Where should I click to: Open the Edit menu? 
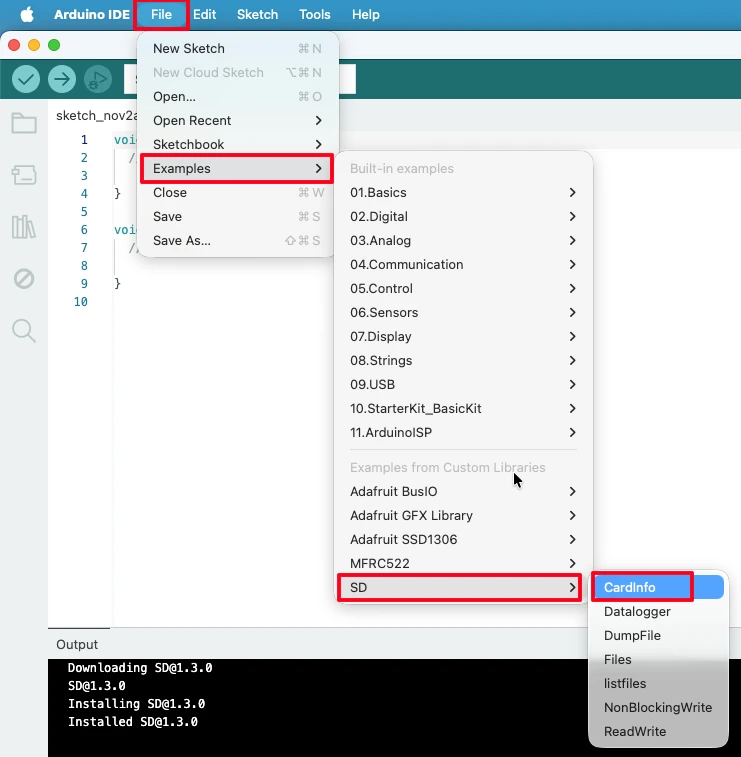(204, 14)
